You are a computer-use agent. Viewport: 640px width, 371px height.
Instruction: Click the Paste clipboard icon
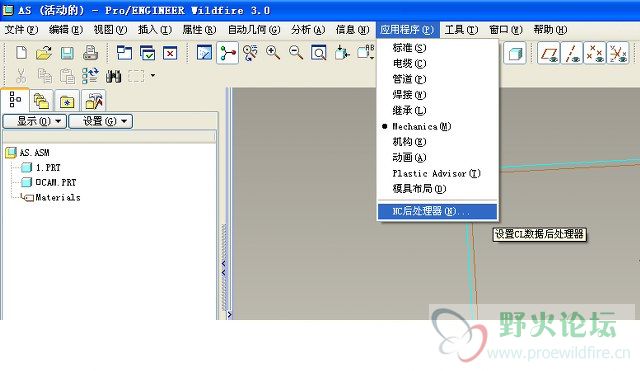[x=67, y=76]
